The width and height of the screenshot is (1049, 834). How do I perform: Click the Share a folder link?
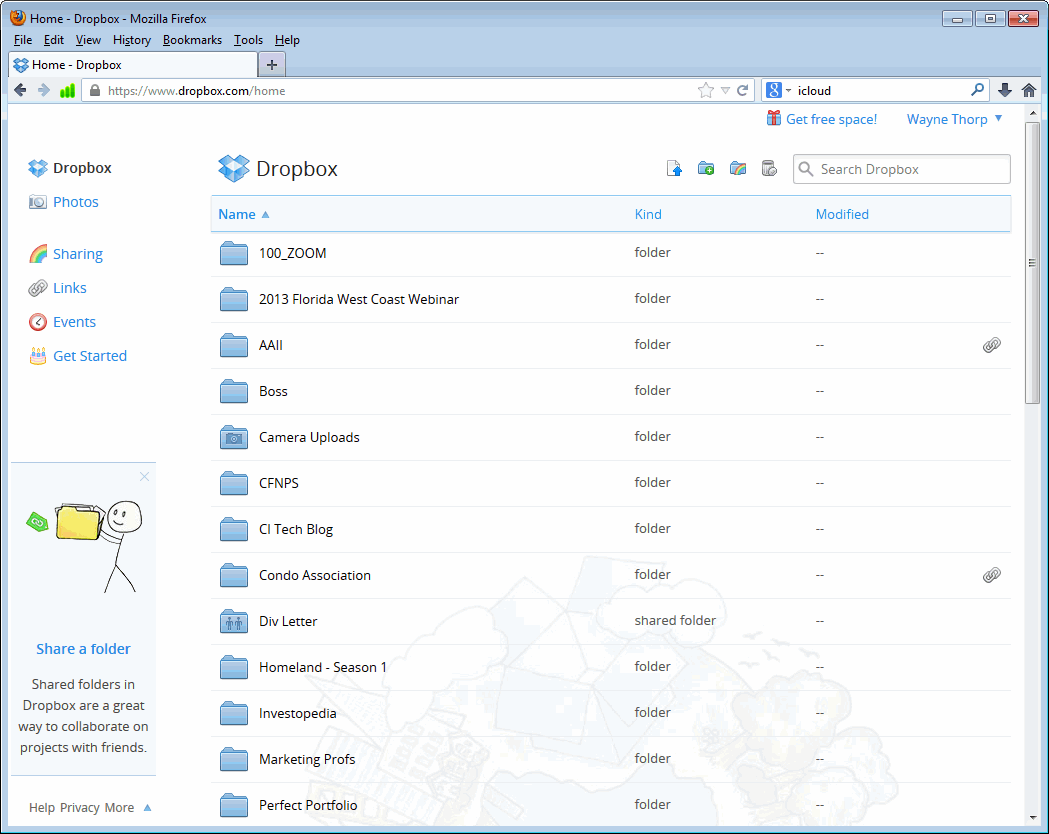[x=83, y=649]
